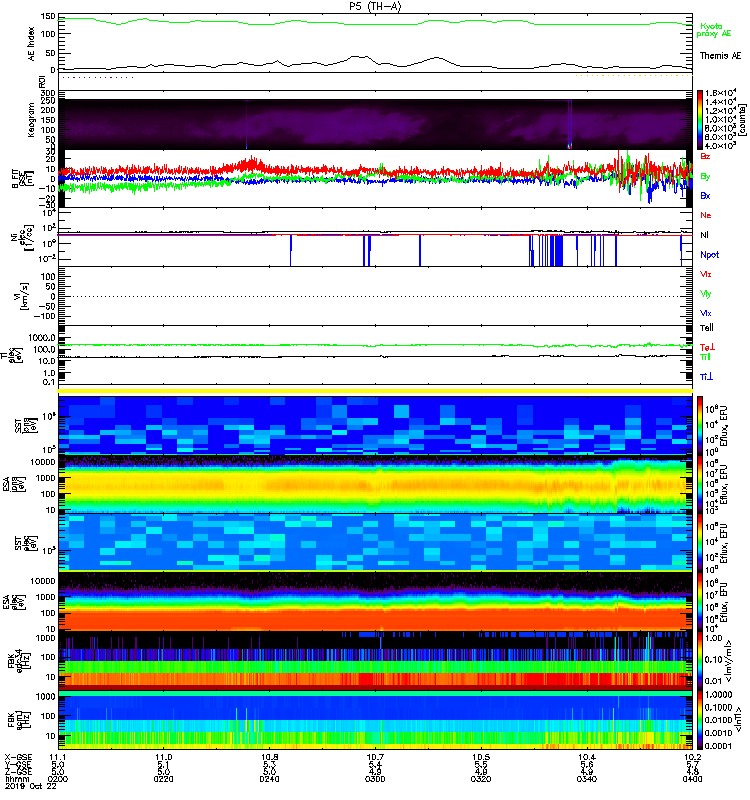Click the blue Bx legend label
The image size is (750, 800).
tap(705, 195)
